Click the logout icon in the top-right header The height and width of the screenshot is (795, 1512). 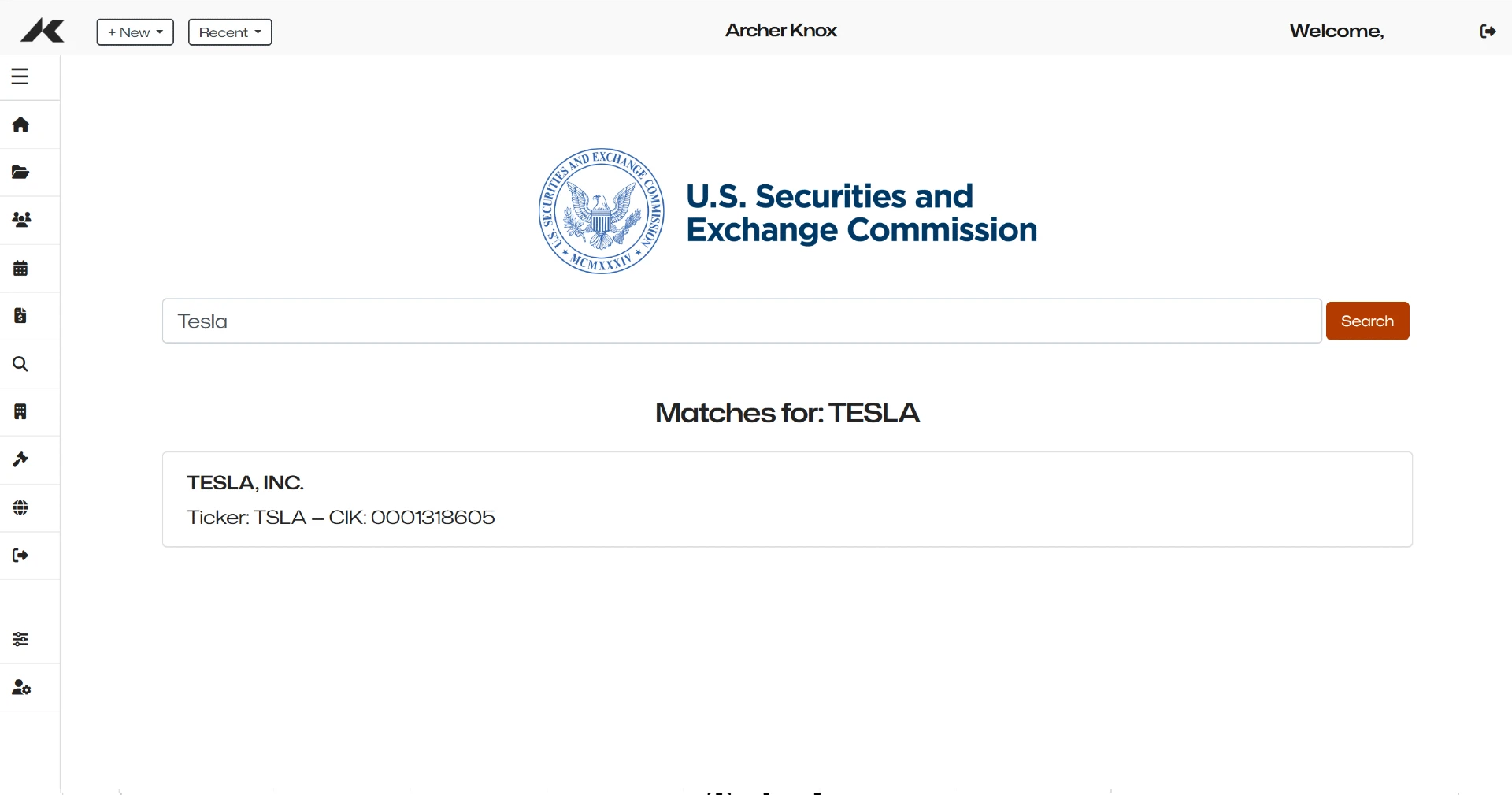(1488, 32)
